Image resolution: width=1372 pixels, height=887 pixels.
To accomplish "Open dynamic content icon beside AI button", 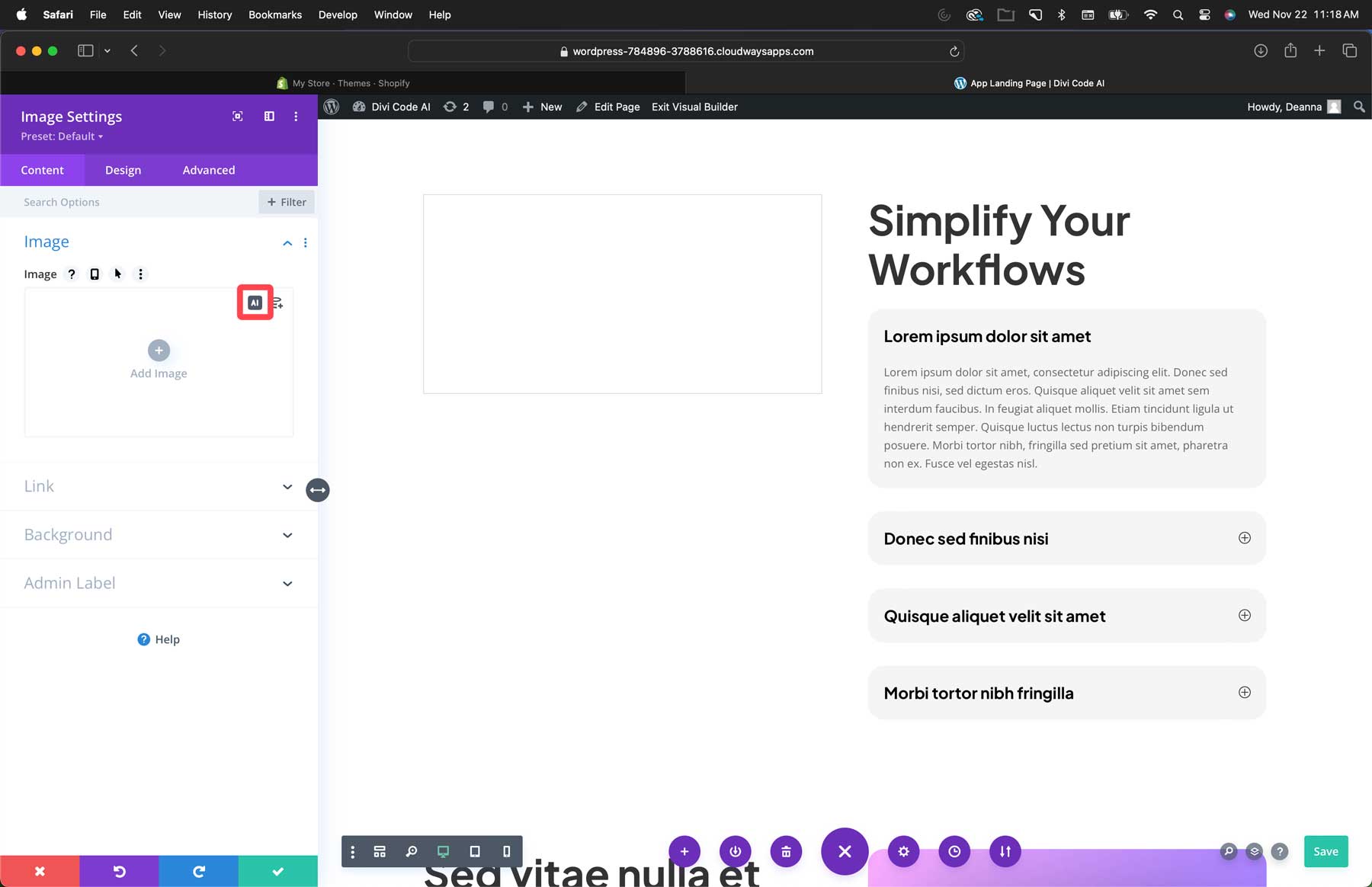I will click(x=277, y=303).
